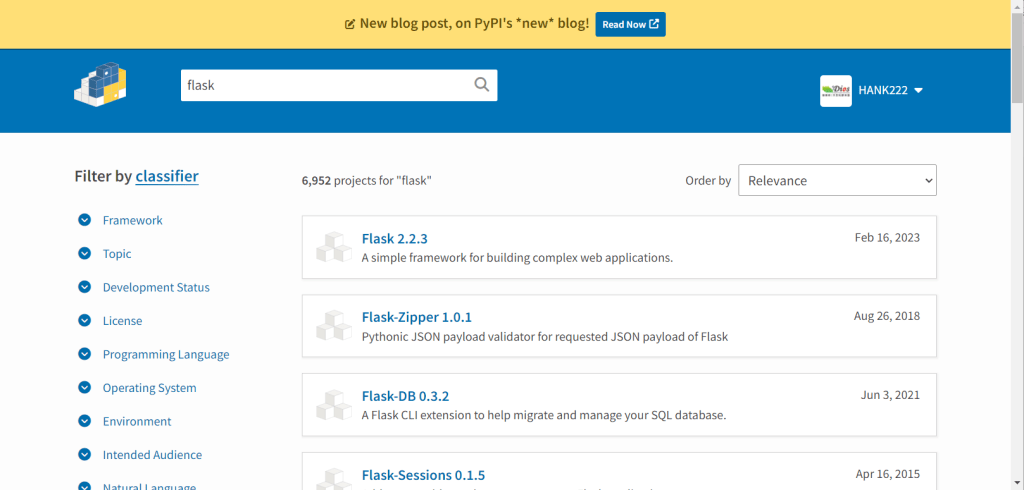Click the search box containing flask

pos(325,85)
